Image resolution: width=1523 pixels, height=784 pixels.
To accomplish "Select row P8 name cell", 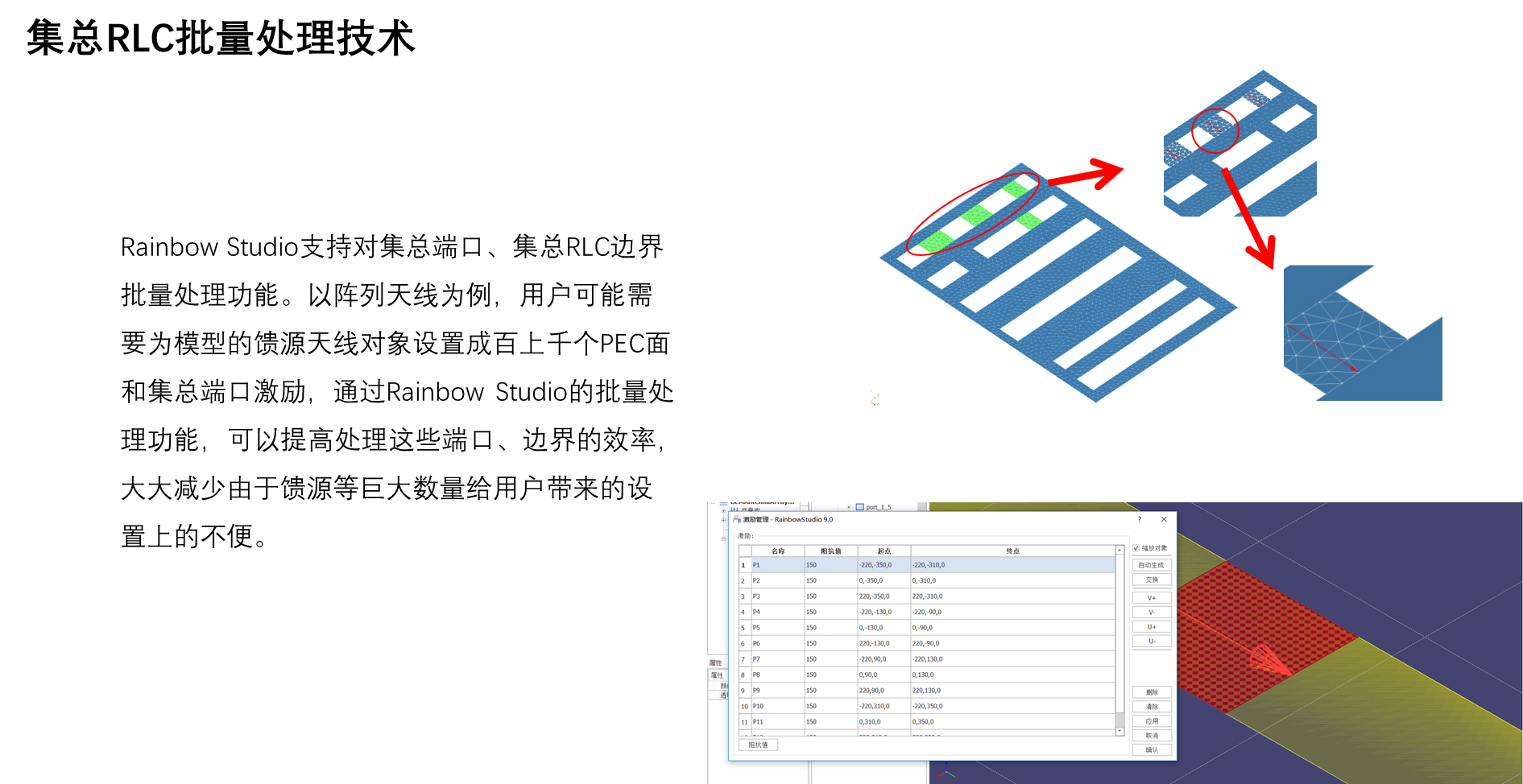I will 778,675.
